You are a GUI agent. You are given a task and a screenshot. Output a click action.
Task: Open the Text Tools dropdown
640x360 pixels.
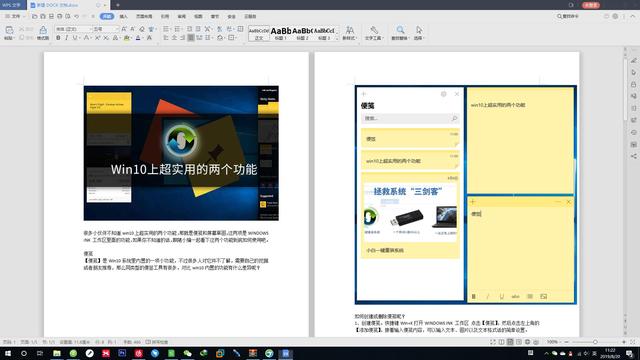[373, 33]
